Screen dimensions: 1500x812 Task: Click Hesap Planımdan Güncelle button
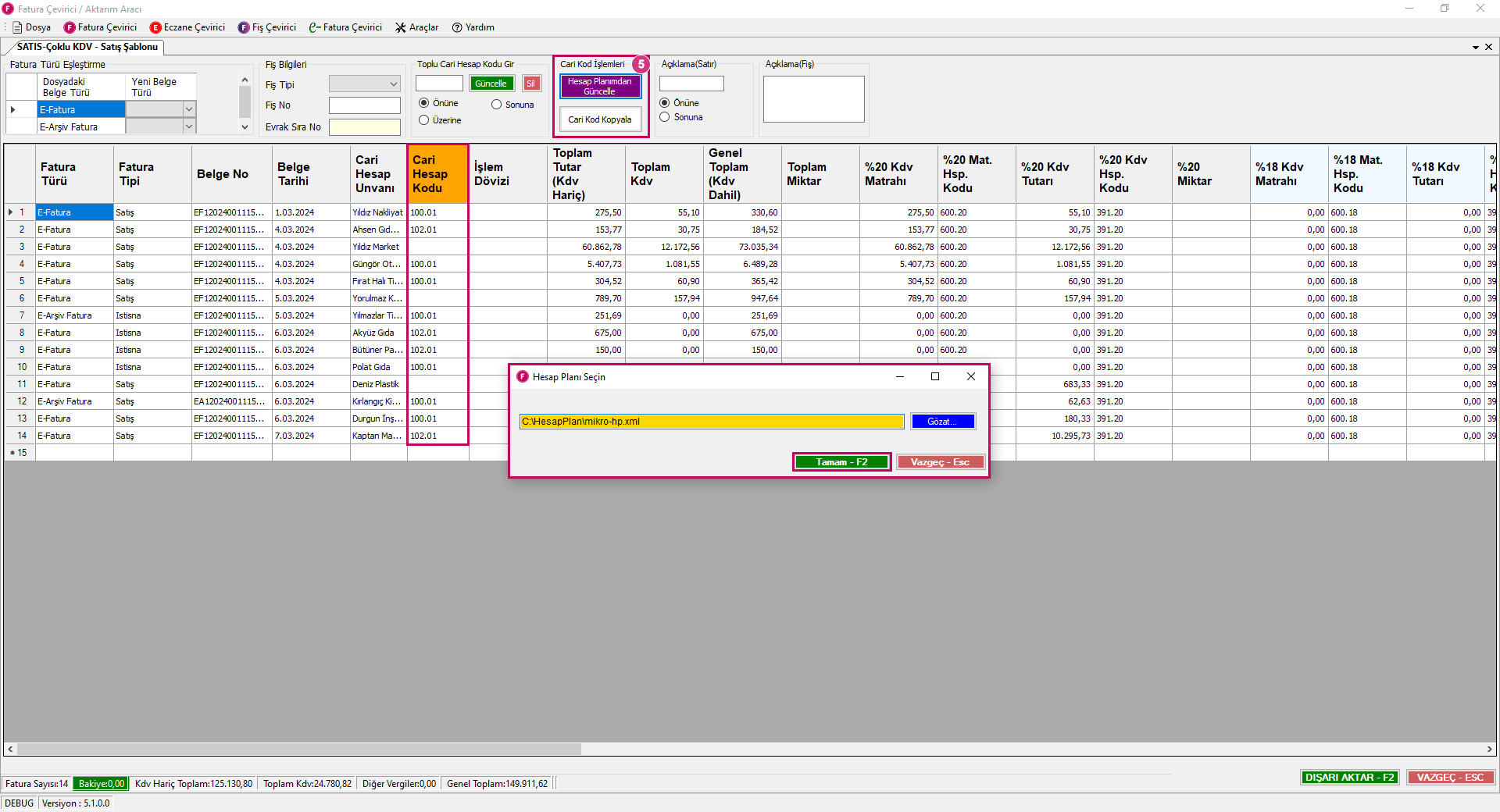click(x=599, y=86)
